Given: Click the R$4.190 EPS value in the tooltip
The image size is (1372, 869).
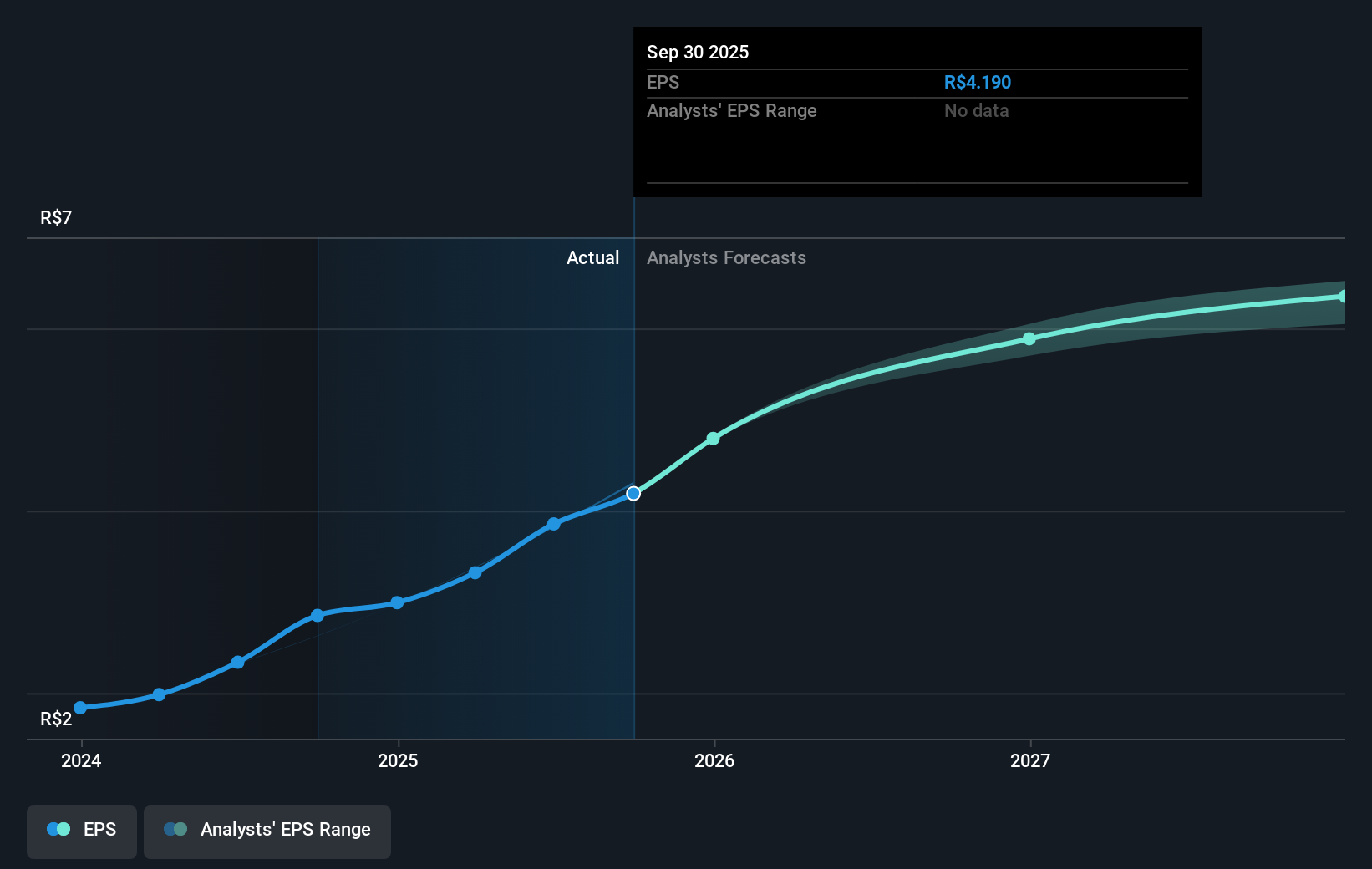Looking at the screenshot, I should click(976, 82).
